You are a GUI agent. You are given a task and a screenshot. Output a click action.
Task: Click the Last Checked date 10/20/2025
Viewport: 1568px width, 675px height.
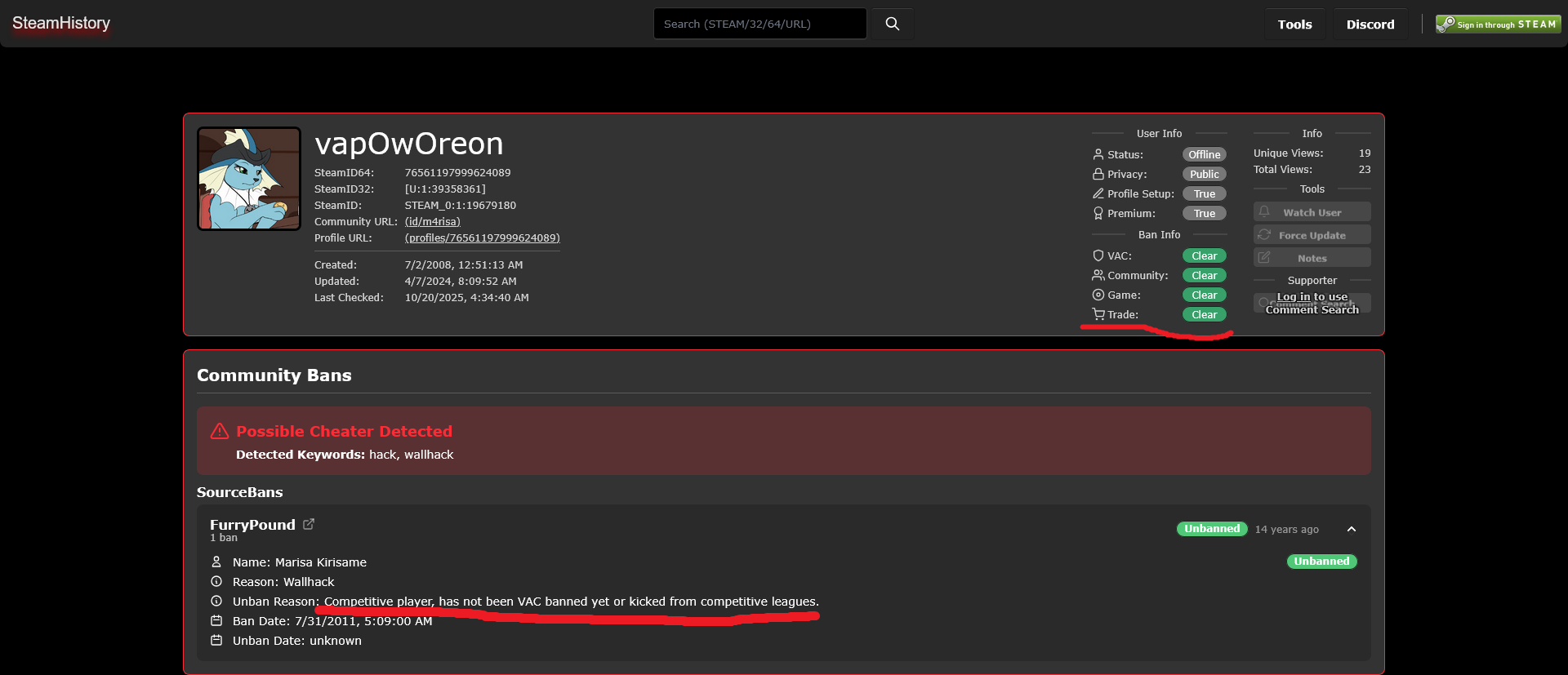point(467,297)
